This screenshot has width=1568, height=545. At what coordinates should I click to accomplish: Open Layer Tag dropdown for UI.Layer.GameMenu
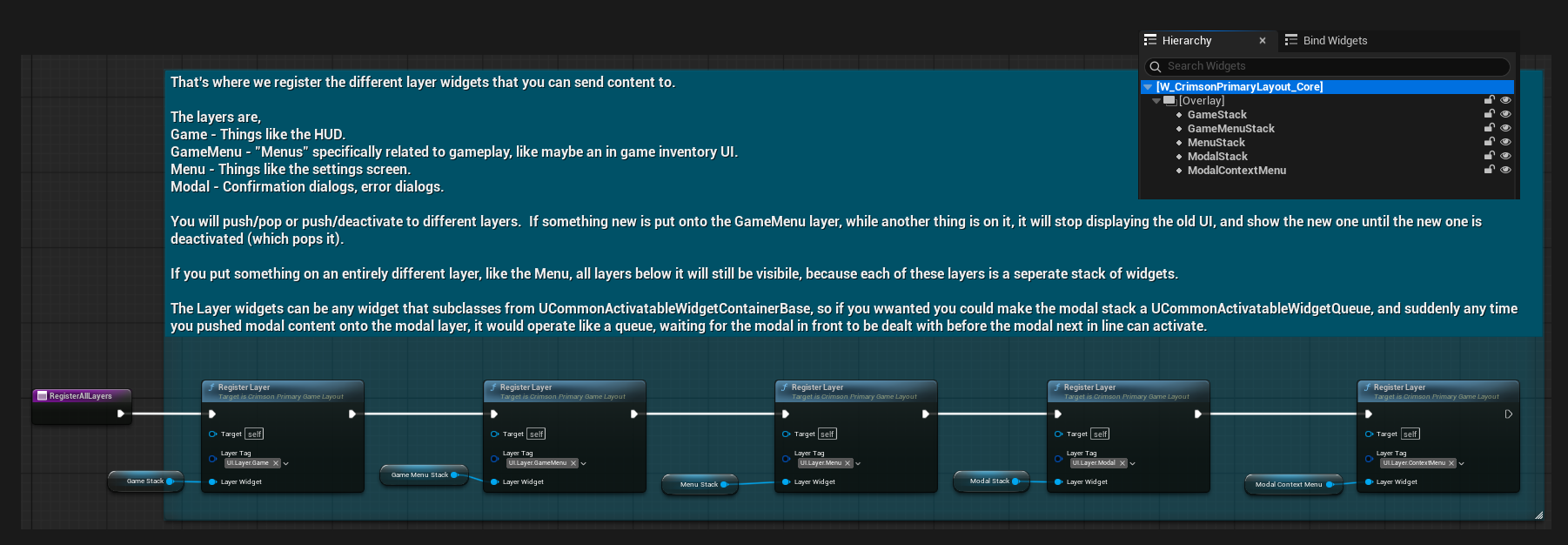pyautogui.click(x=583, y=463)
